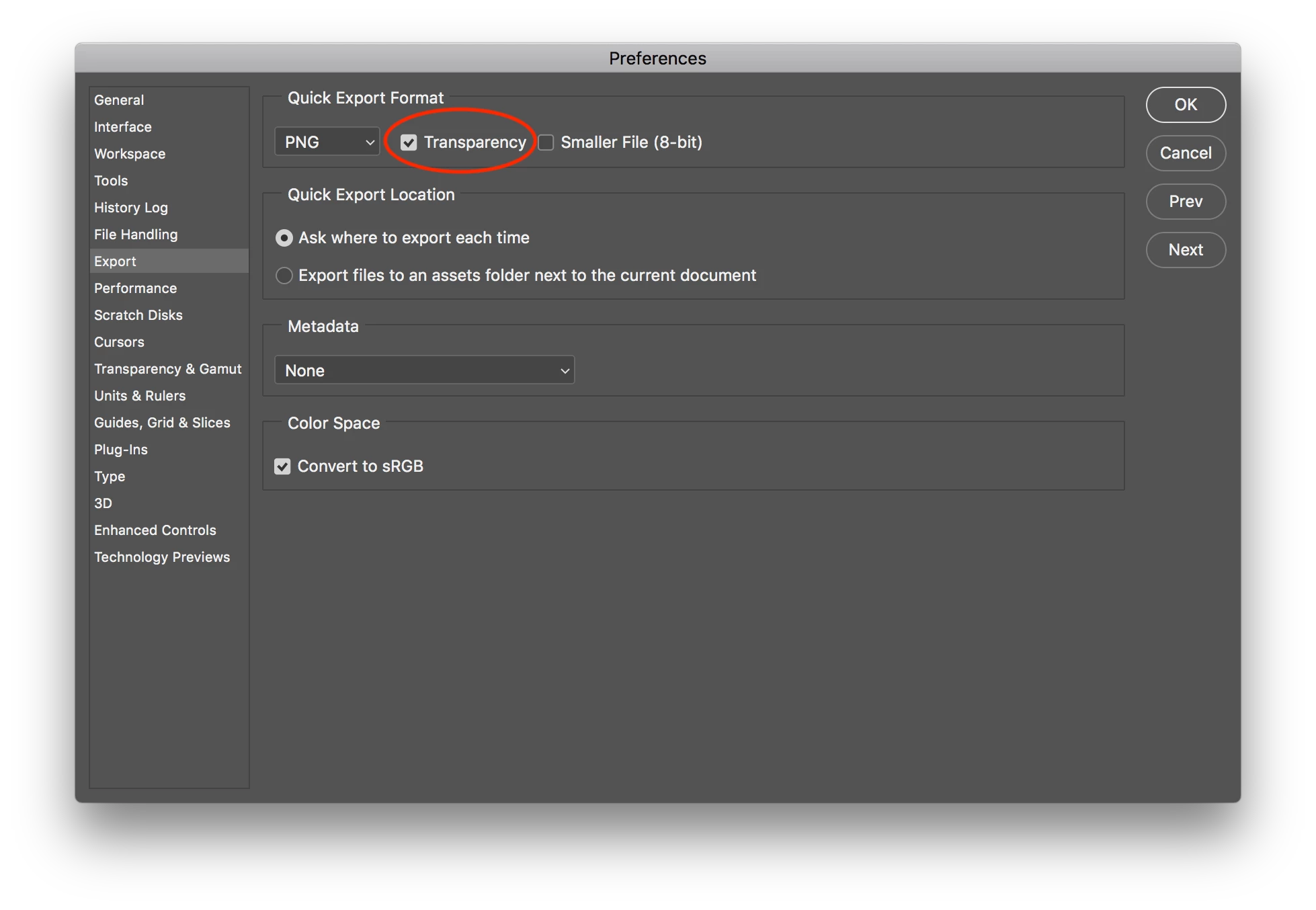Select Scratch Disks category
Viewport: 1316px width, 910px height.
(x=138, y=315)
